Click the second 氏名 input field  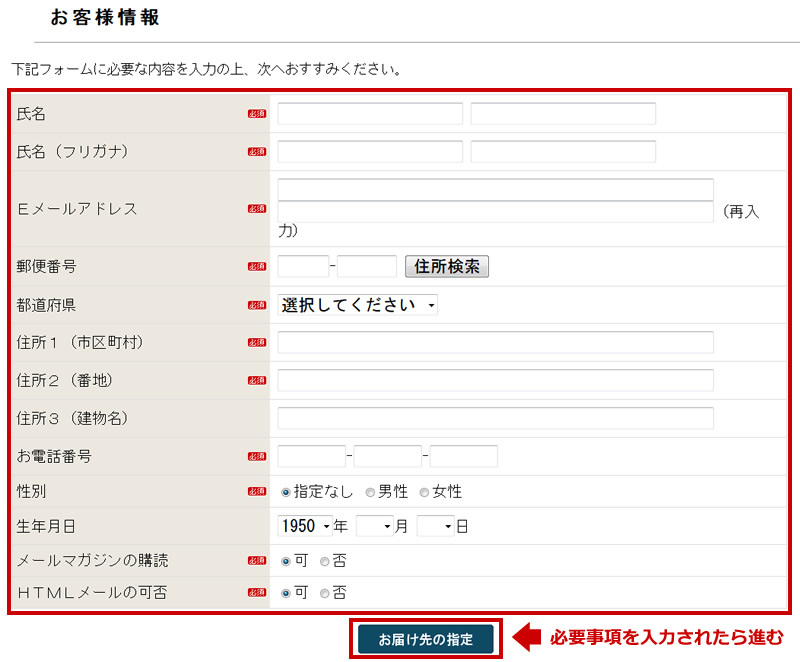point(563,114)
